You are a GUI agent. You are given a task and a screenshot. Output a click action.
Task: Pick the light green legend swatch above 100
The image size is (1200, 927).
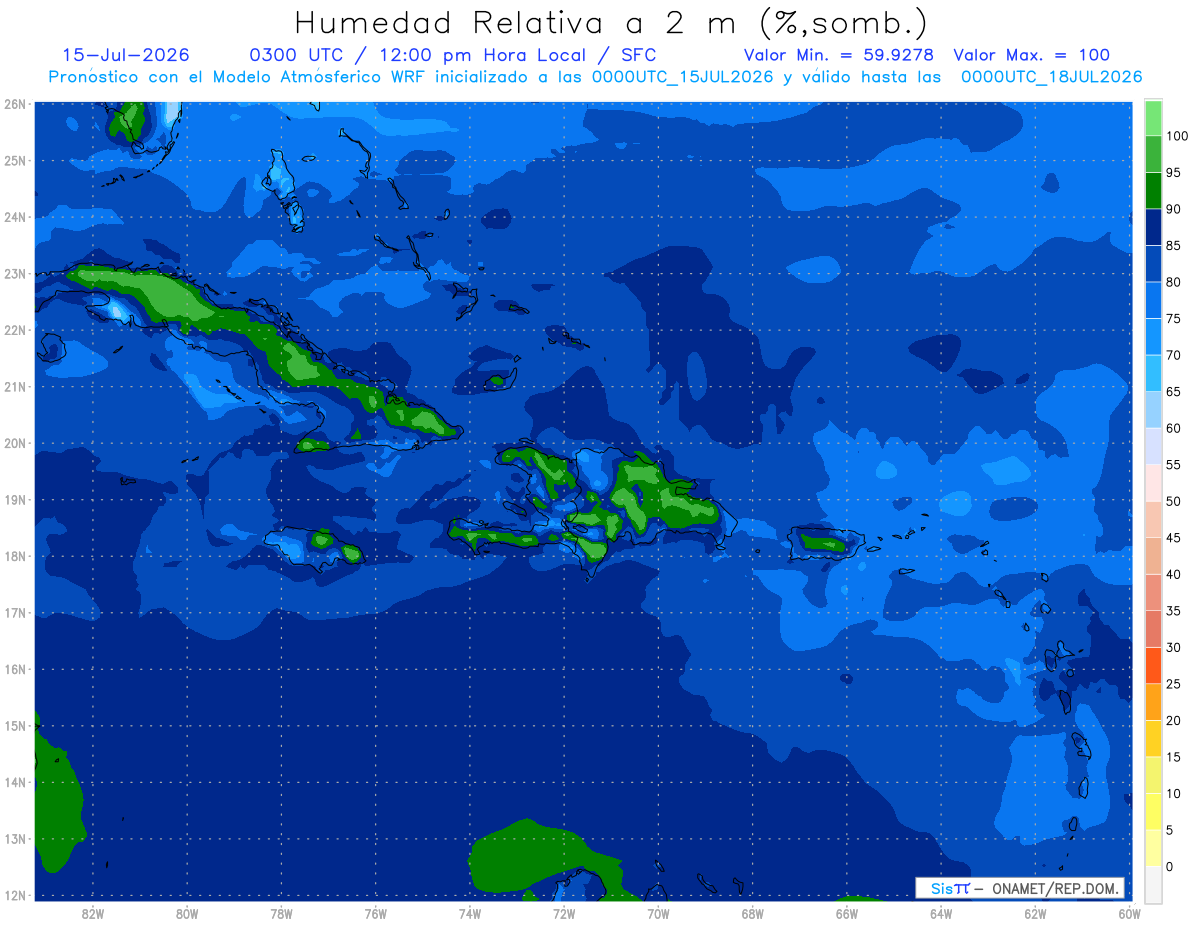1153,118
